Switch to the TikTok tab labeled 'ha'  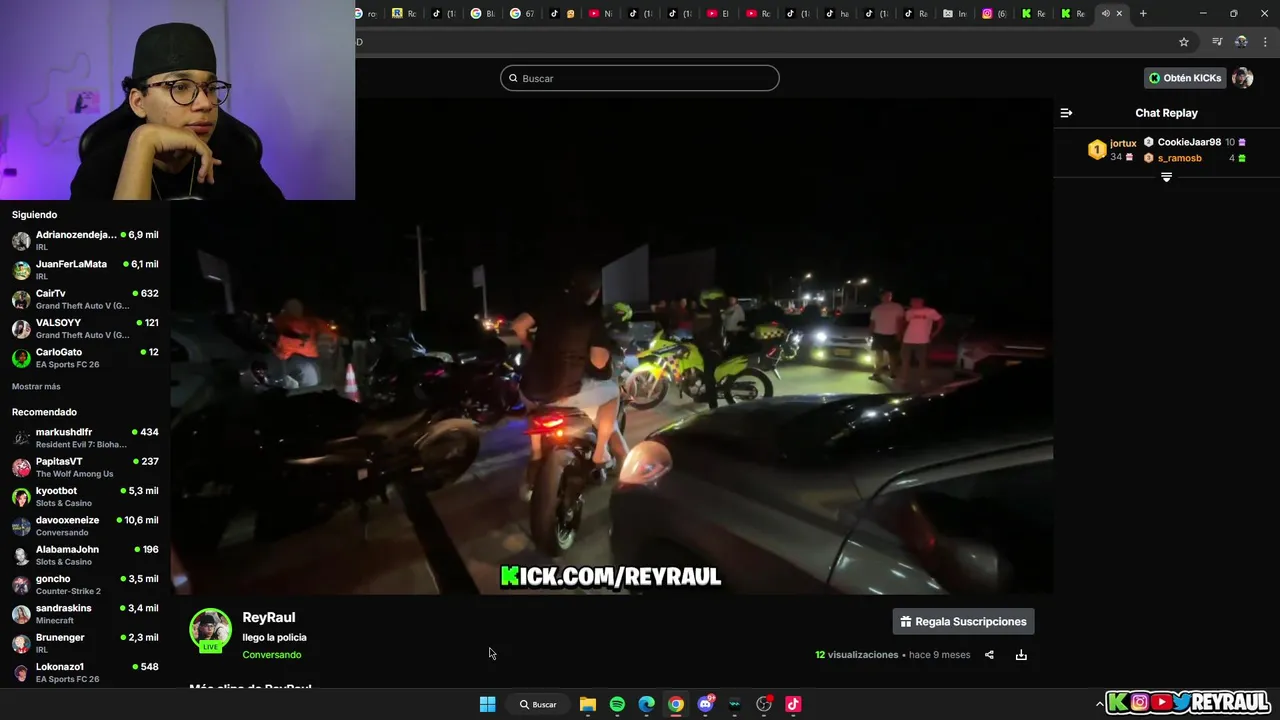[836, 13]
